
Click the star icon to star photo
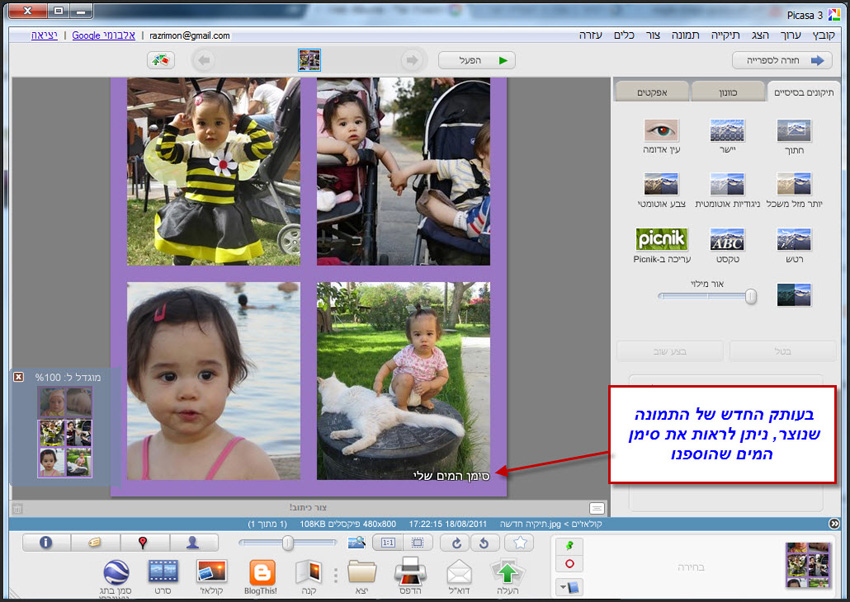tap(519, 542)
